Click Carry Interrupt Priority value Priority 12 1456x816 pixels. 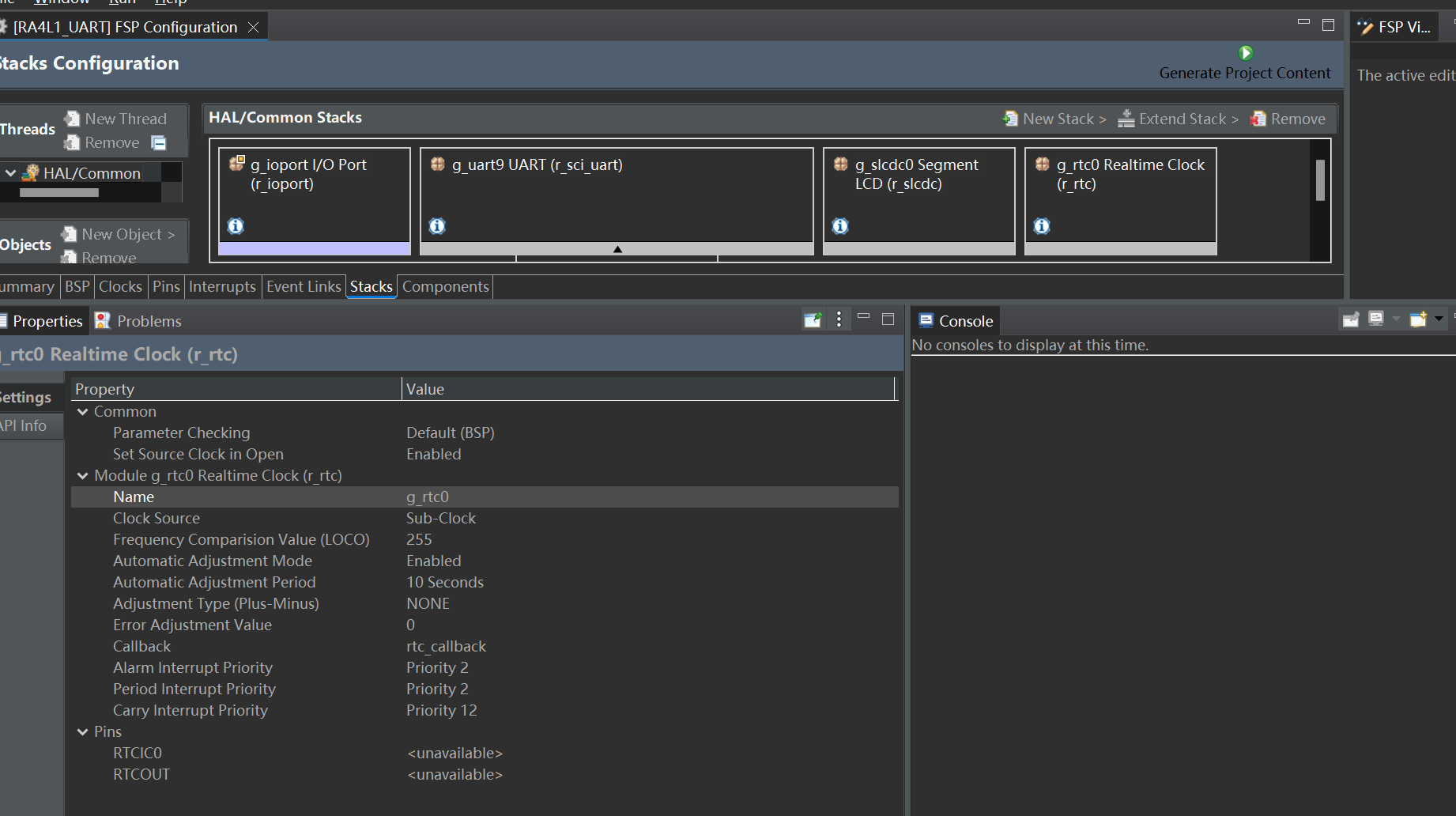coord(442,710)
